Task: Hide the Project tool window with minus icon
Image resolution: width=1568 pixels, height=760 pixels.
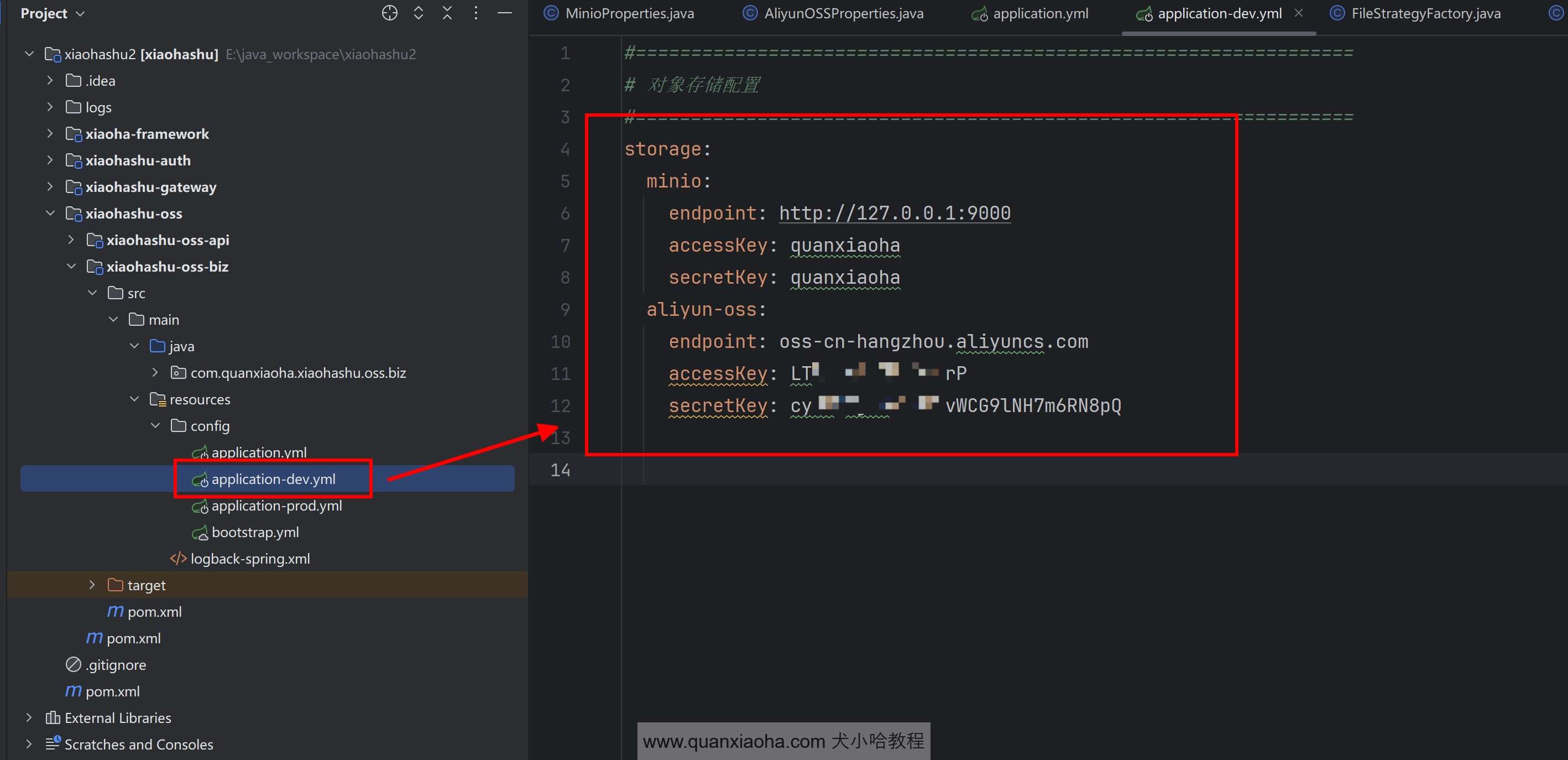Action: [505, 13]
